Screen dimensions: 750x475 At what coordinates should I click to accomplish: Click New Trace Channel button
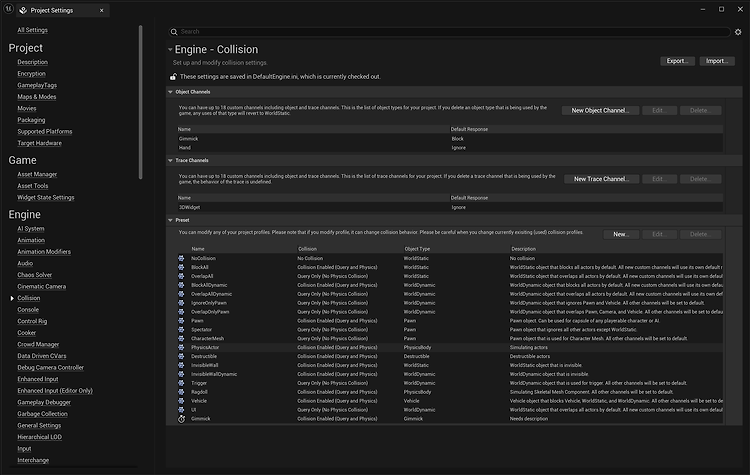pyautogui.click(x=601, y=179)
